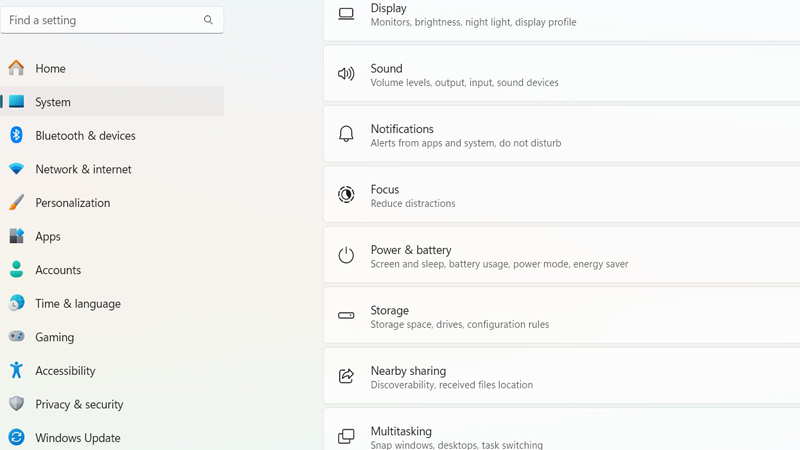Open Gaming settings
The width and height of the screenshot is (800, 450).
[x=112, y=337]
